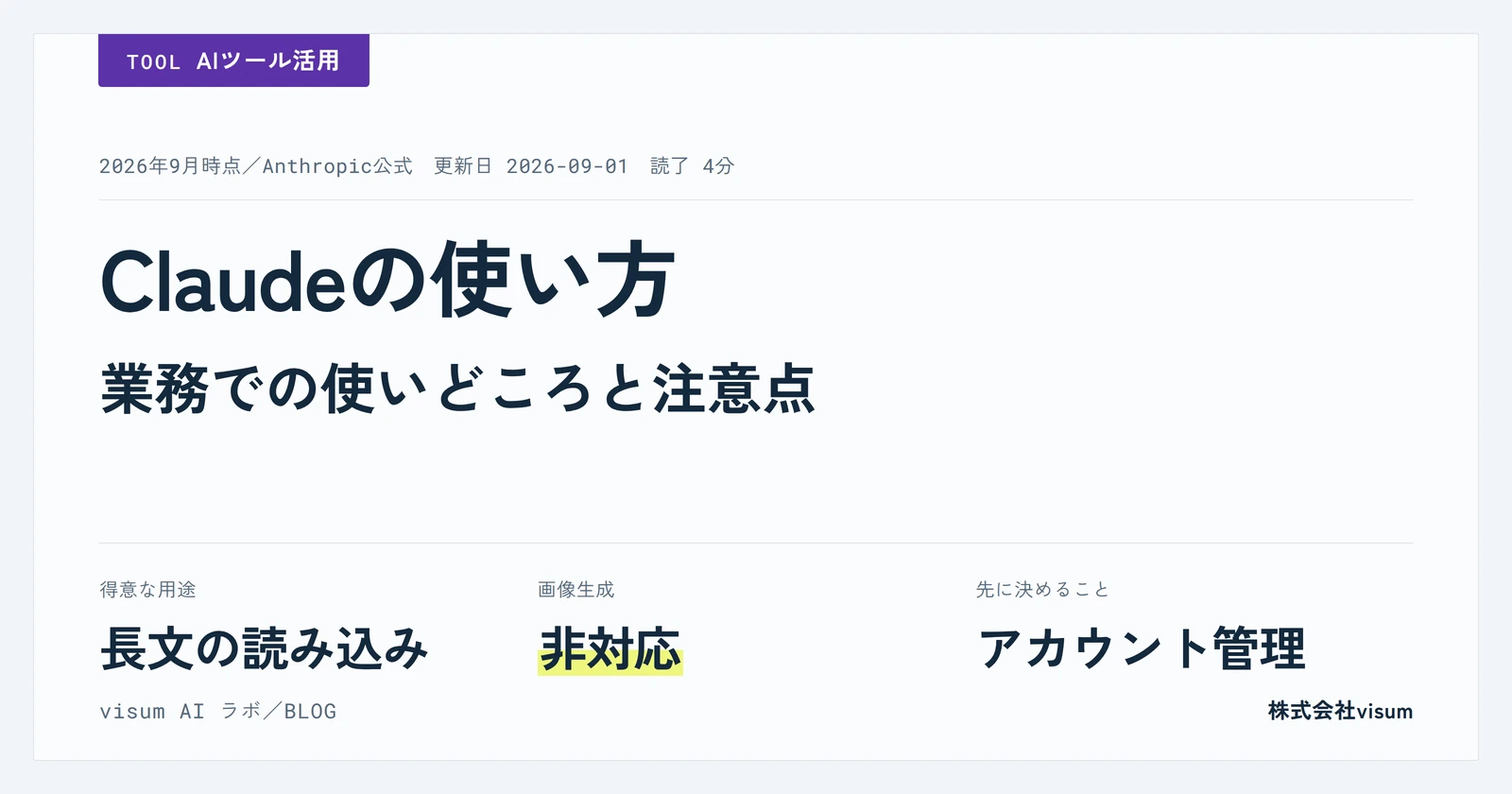Click the 読了 4分 reading time
The image size is (1512, 794).
point(693,166)
